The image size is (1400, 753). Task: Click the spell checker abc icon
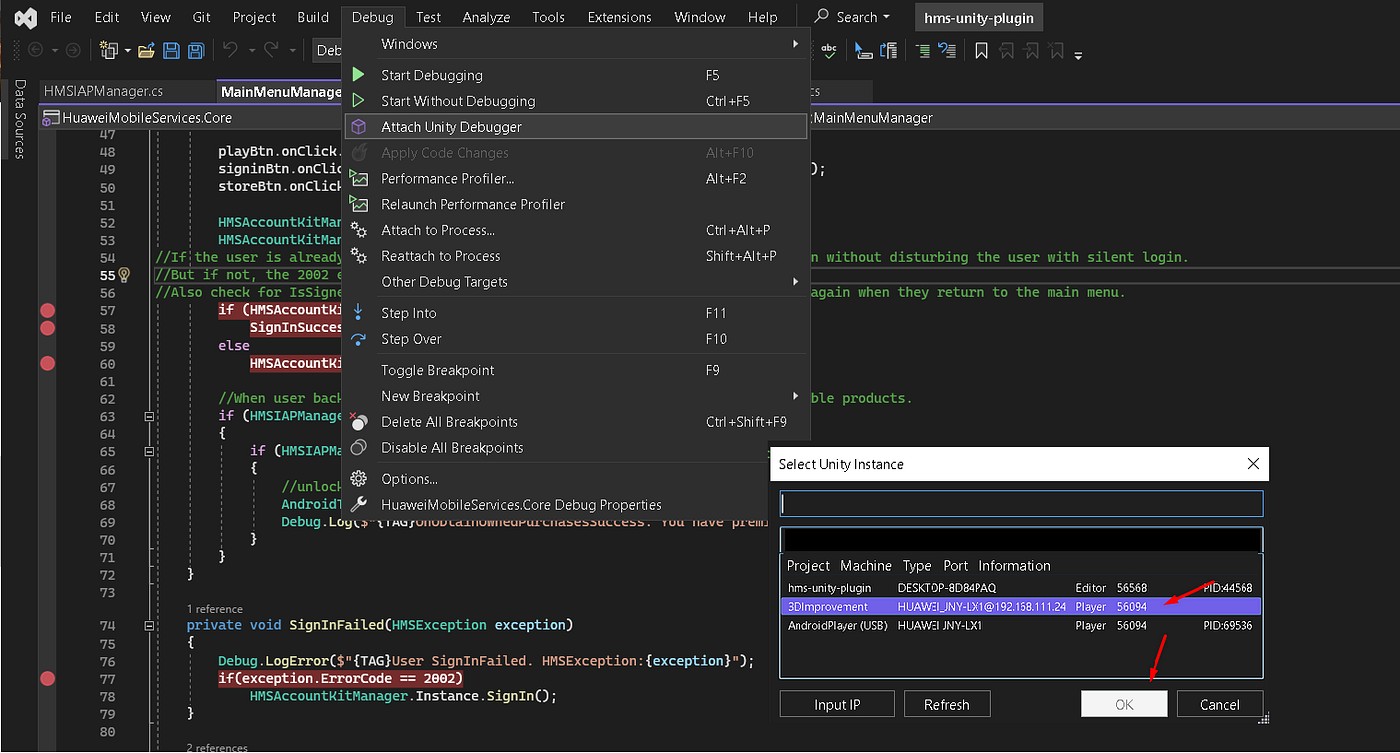click(x=829, y=50)
